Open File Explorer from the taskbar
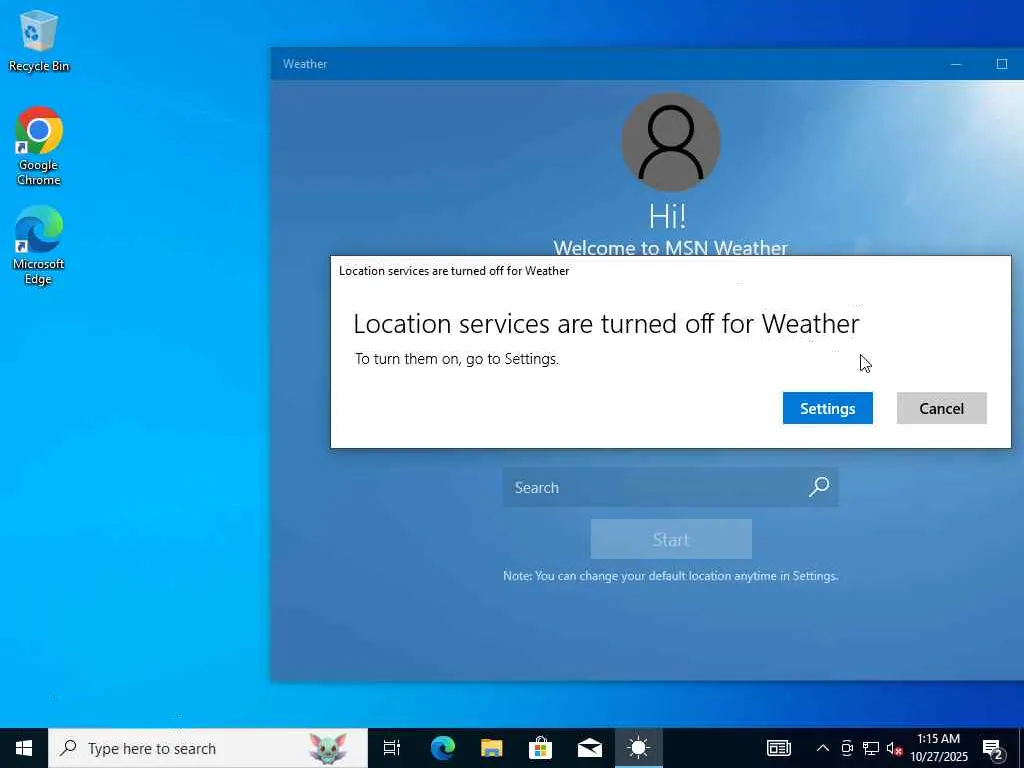 [x=491, y=748]
